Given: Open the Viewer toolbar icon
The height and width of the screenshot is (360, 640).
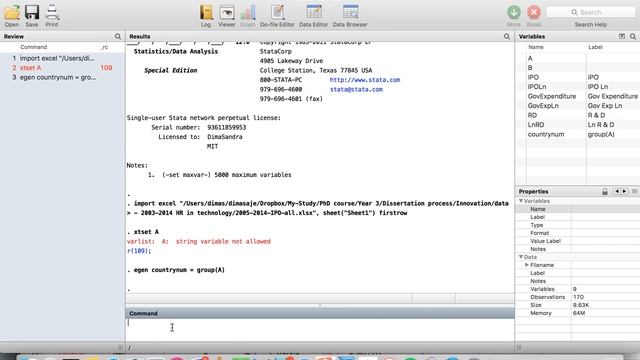Looking at the screenshot, I should click(227, 13).
